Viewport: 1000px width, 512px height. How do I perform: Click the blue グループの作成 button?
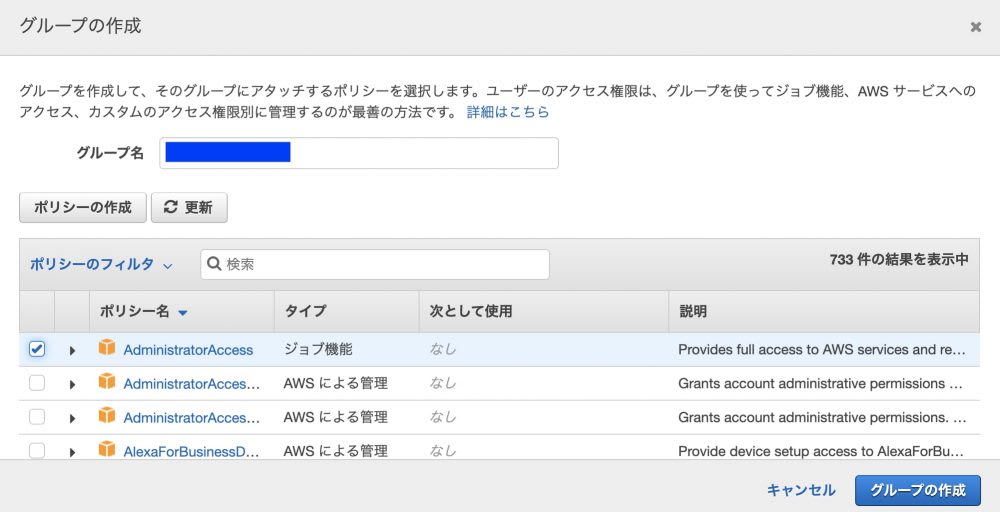coord(918,490)
